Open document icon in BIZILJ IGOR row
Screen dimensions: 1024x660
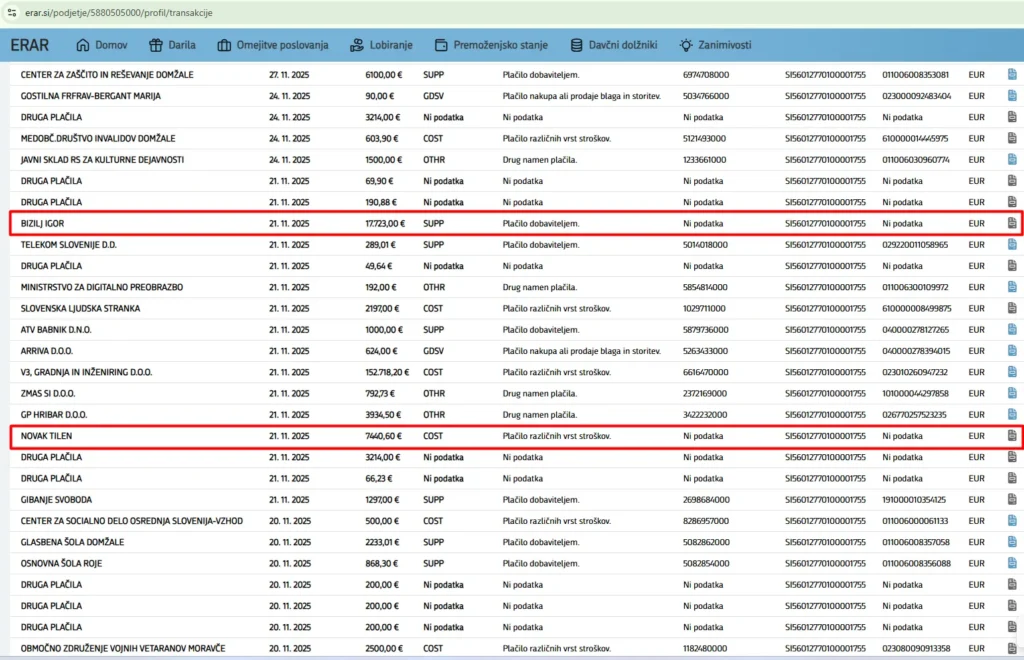pyautogui.click(x=1011, y=223)
